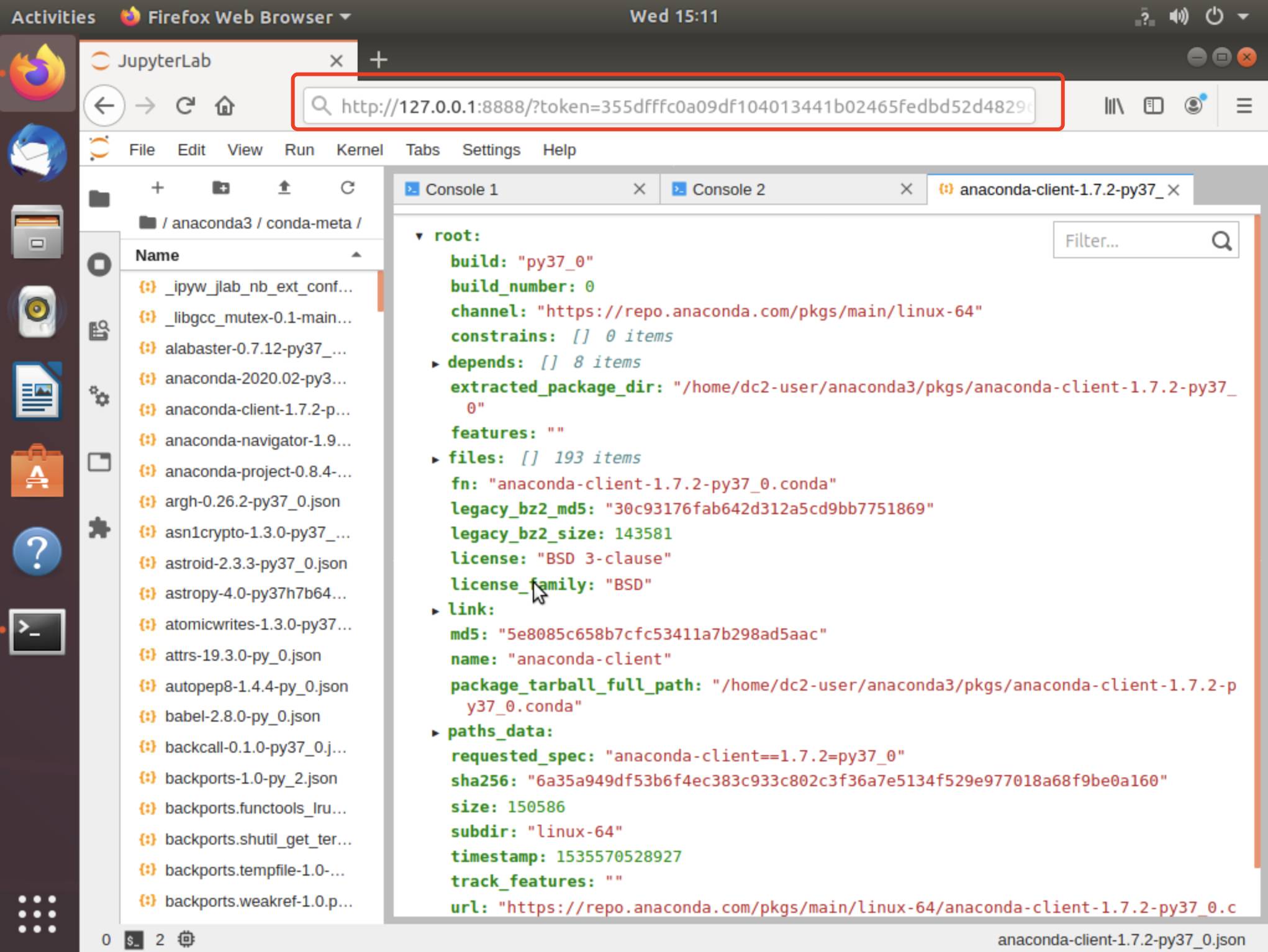This screenshot has width=1268, height=952.
Task: Expand the paths_data object
Action: (435, 732)
